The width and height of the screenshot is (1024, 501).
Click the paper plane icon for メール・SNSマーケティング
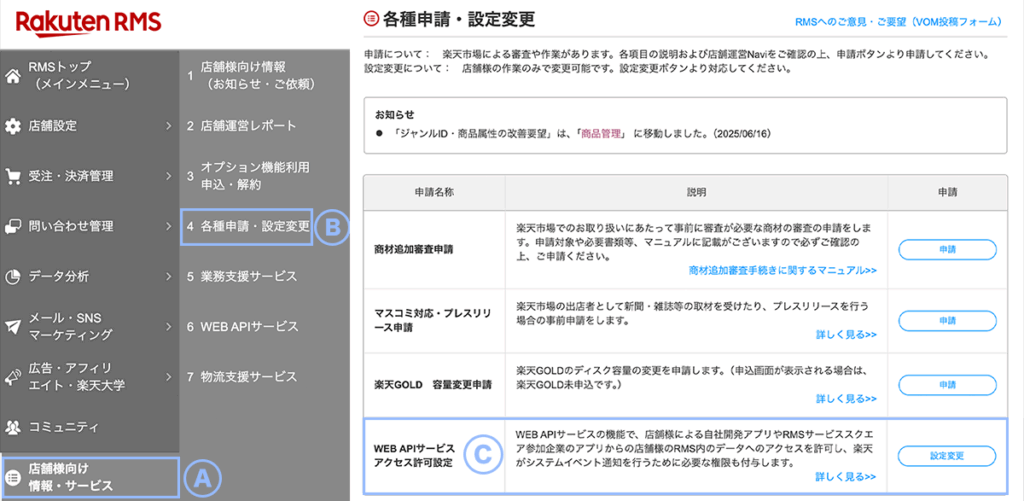point(13,327)
